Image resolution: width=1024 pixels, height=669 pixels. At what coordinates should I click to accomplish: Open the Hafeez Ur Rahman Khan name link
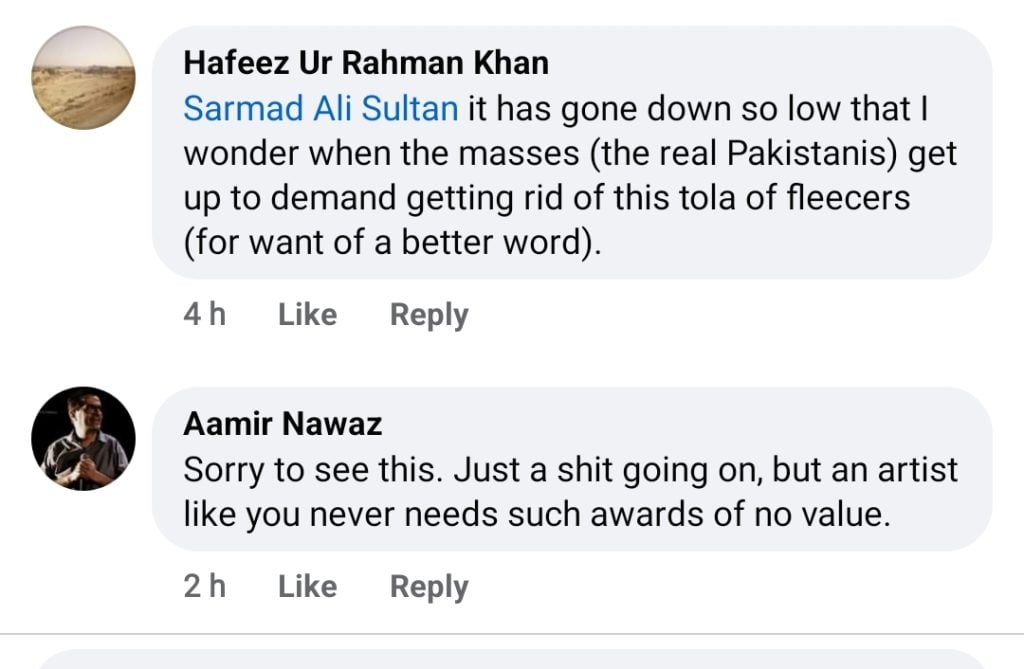[x=365, y=63]
